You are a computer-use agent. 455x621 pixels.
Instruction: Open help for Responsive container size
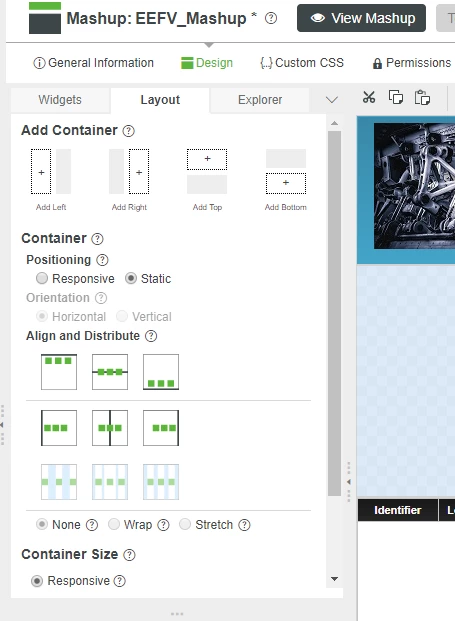(120, 581)
